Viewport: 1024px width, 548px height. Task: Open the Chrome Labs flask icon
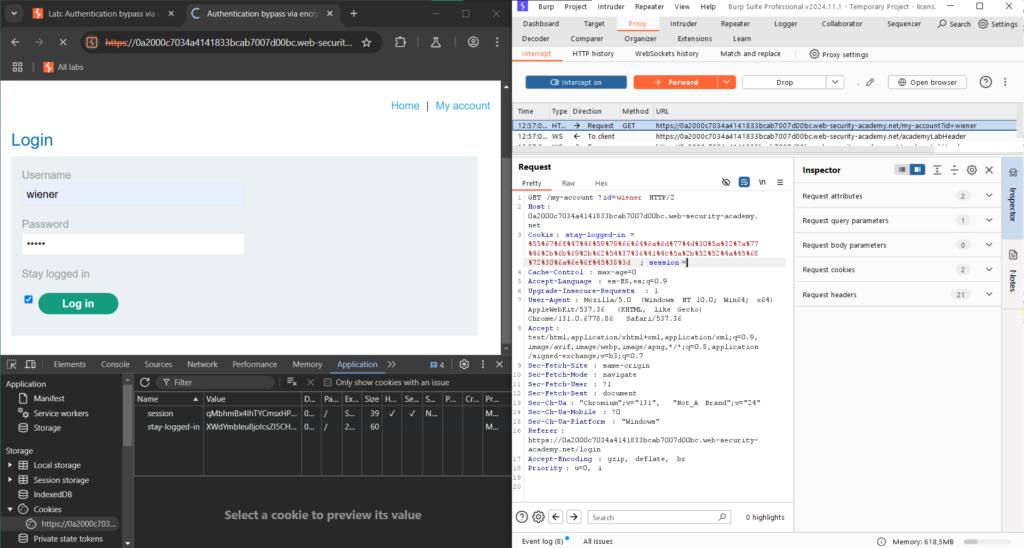coord(436,42)
